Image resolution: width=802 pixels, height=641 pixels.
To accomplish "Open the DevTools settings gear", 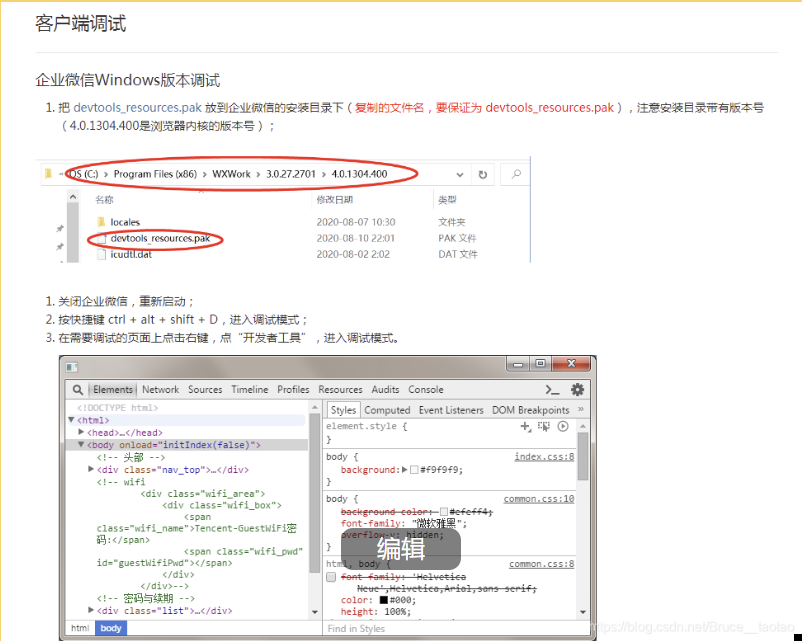I will [577, 390].
